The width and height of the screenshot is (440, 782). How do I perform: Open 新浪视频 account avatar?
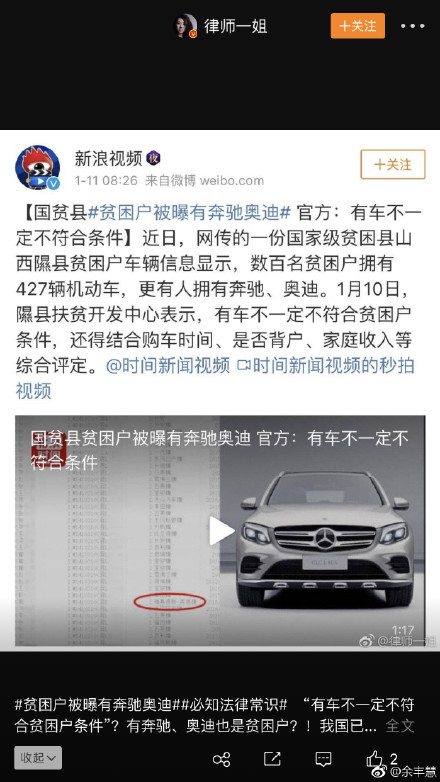(38, 168)
